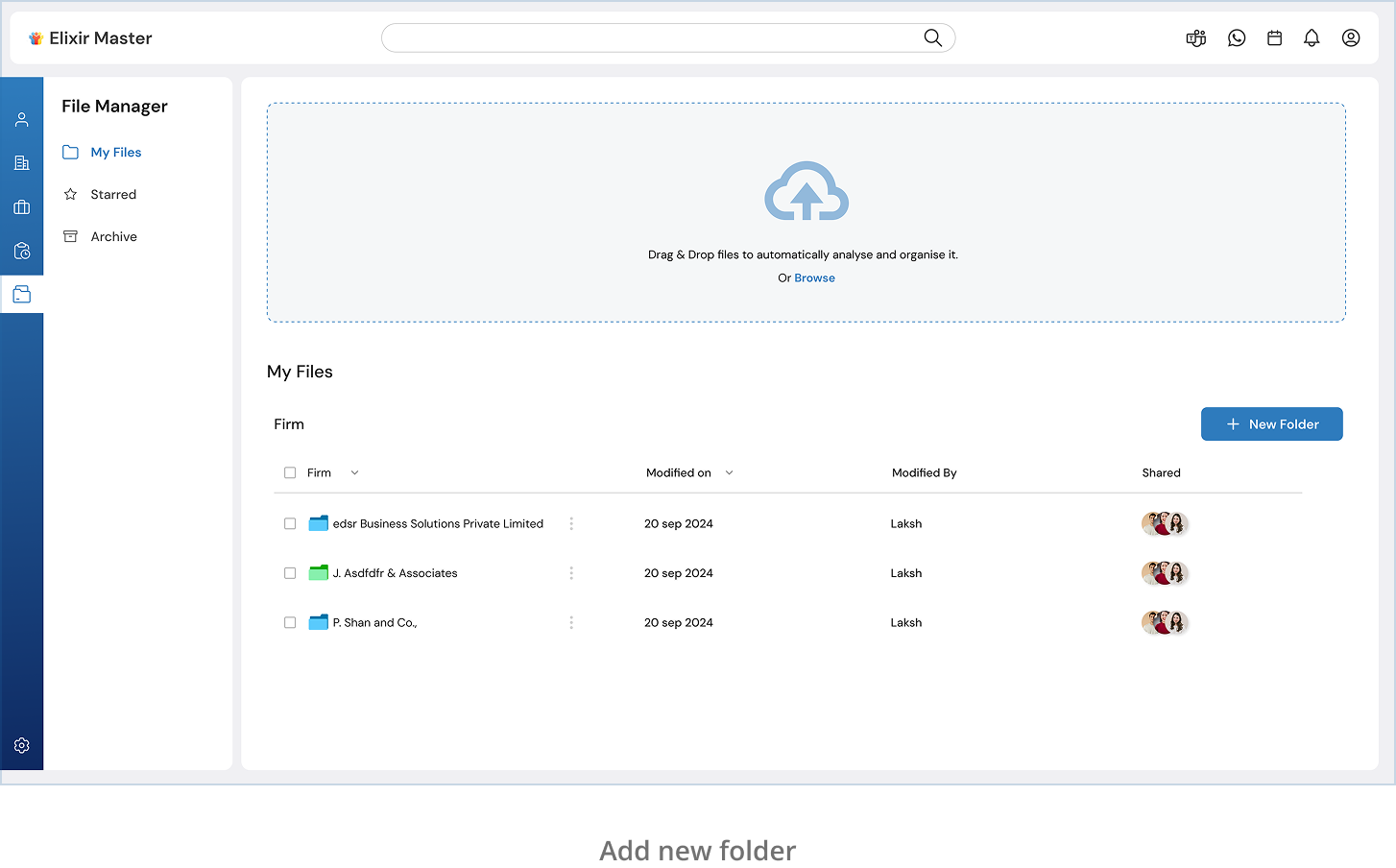The height and width of the screenshot is (868, 1396).
Task: Expand the Modified on sort chevron
Action: coord(729,473)
